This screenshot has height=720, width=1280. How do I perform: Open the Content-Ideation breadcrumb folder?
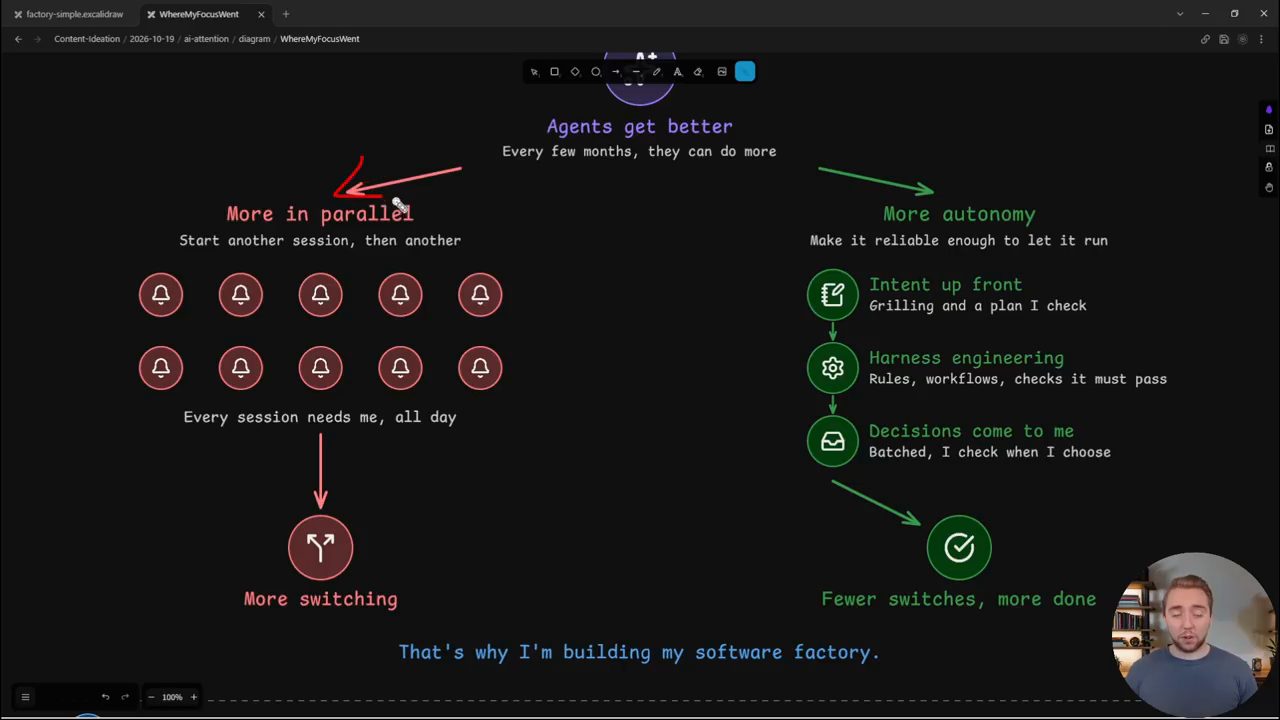(x=87, y=39)
